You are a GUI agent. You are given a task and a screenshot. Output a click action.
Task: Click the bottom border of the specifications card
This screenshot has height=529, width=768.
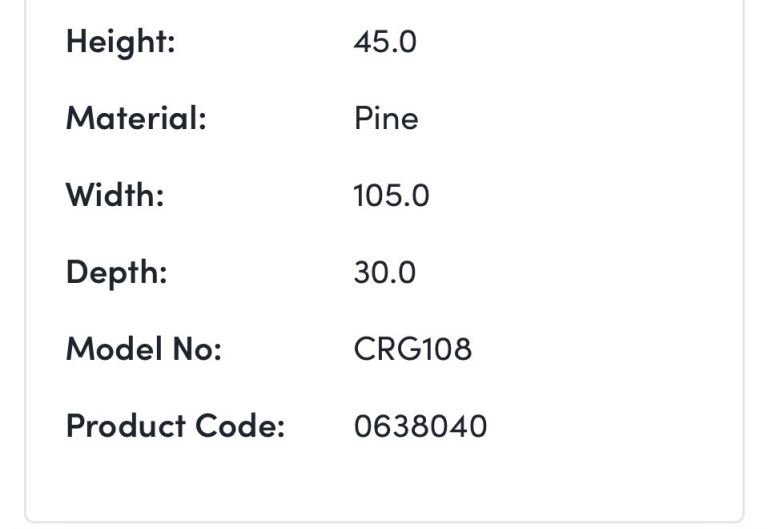[x=384, y=520]
